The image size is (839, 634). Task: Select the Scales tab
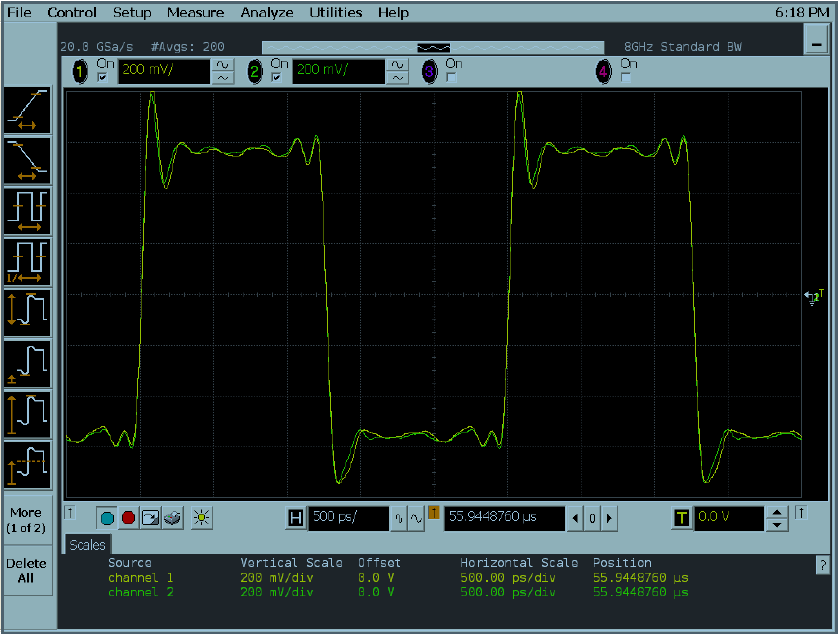click(x=88, y=545)
